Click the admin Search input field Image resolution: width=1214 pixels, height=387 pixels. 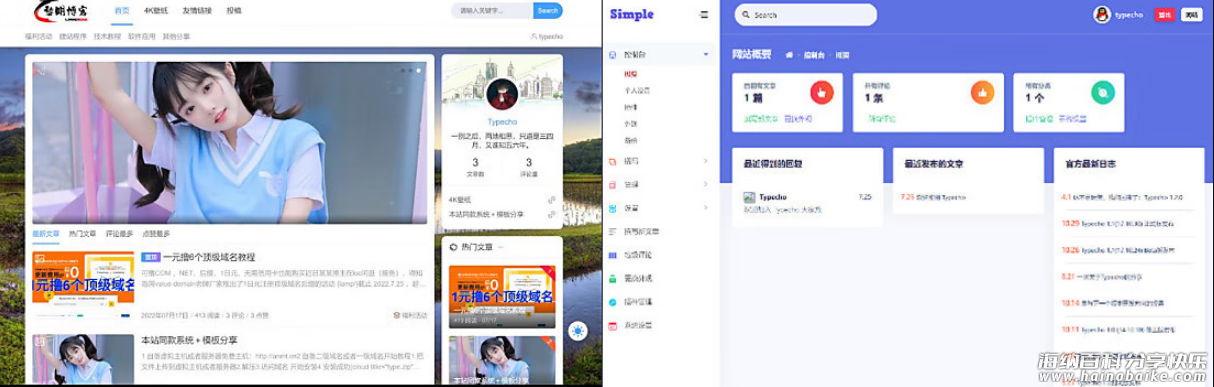[x=806, y=15]
